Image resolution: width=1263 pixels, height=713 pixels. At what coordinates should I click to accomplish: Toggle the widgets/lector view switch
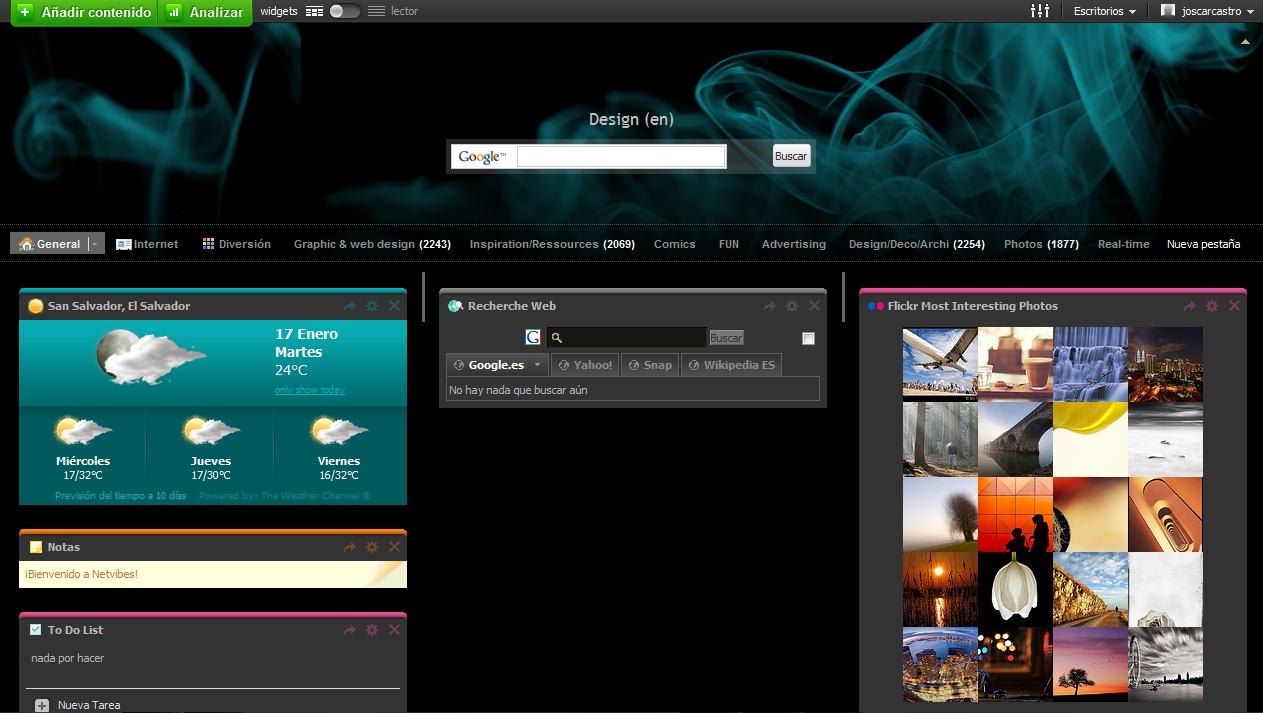point(344,11)
